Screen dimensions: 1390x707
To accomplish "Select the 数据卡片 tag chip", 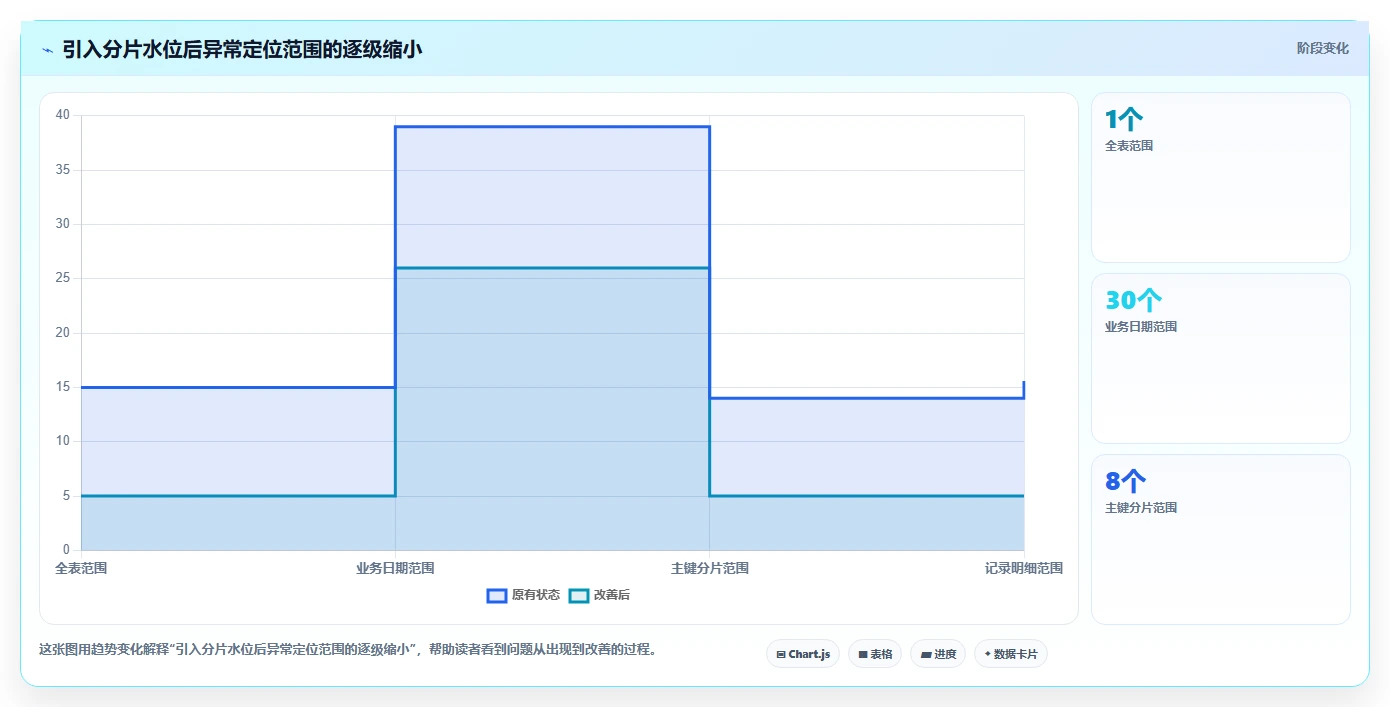I will (1011, 654).
